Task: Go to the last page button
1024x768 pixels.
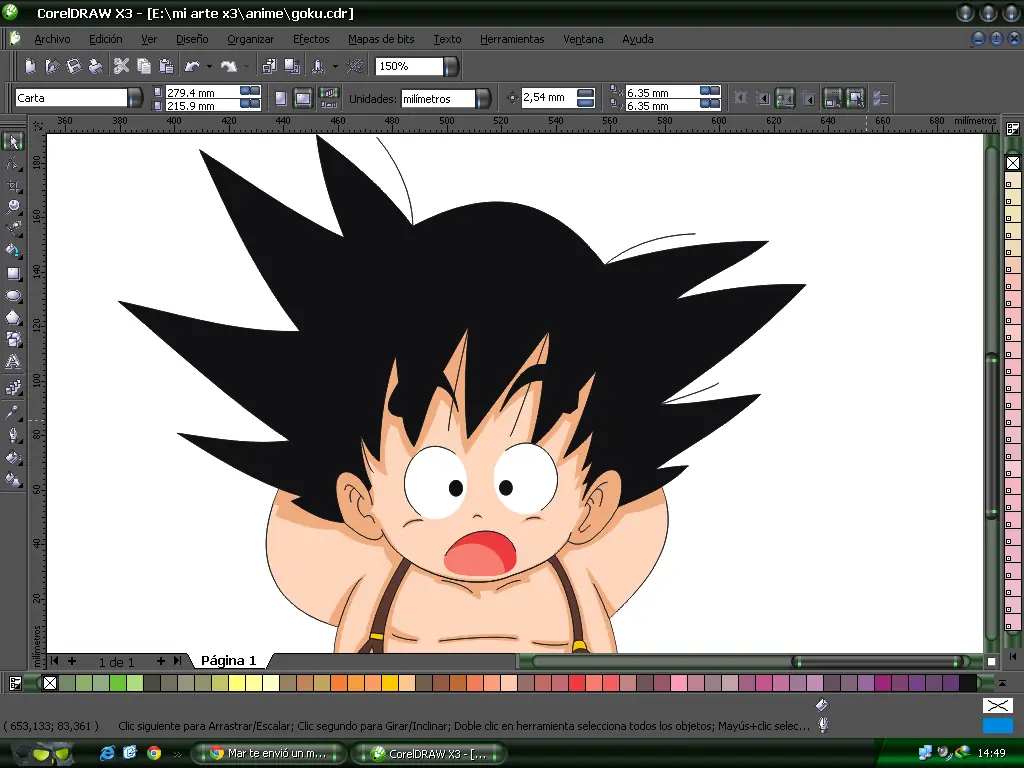Action: 178,662
